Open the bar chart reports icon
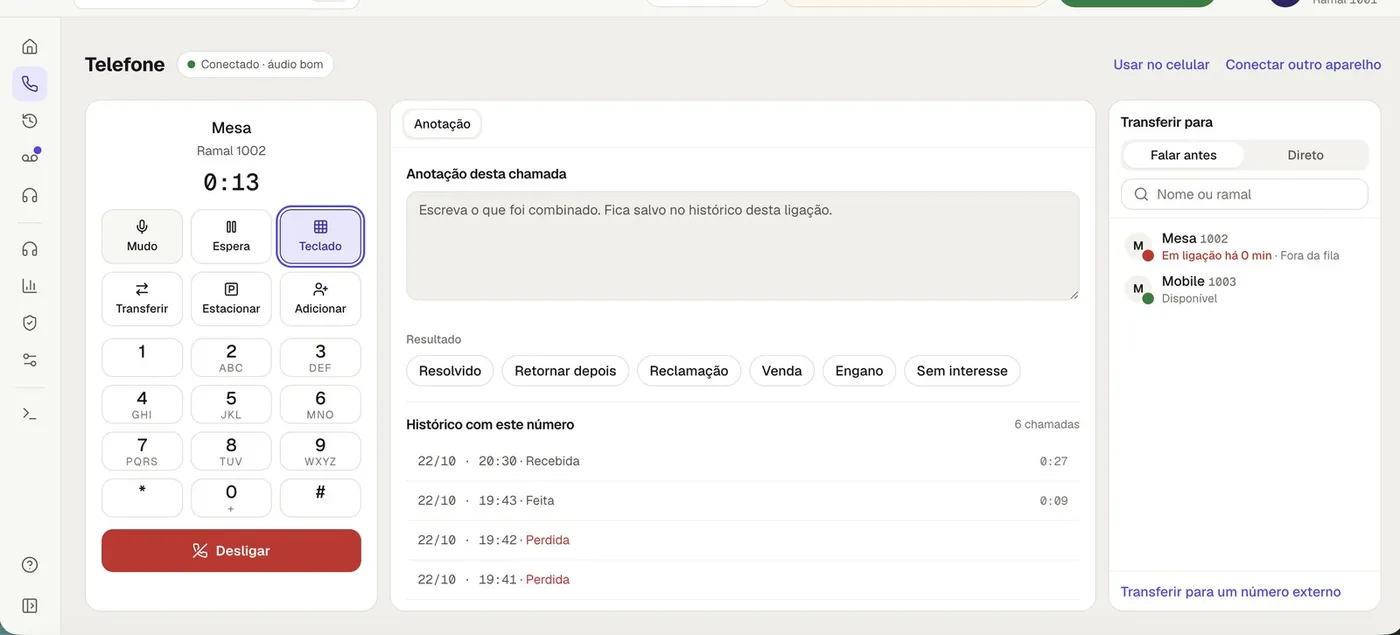The image size is (1400, 635). click(x=30, y=286)
